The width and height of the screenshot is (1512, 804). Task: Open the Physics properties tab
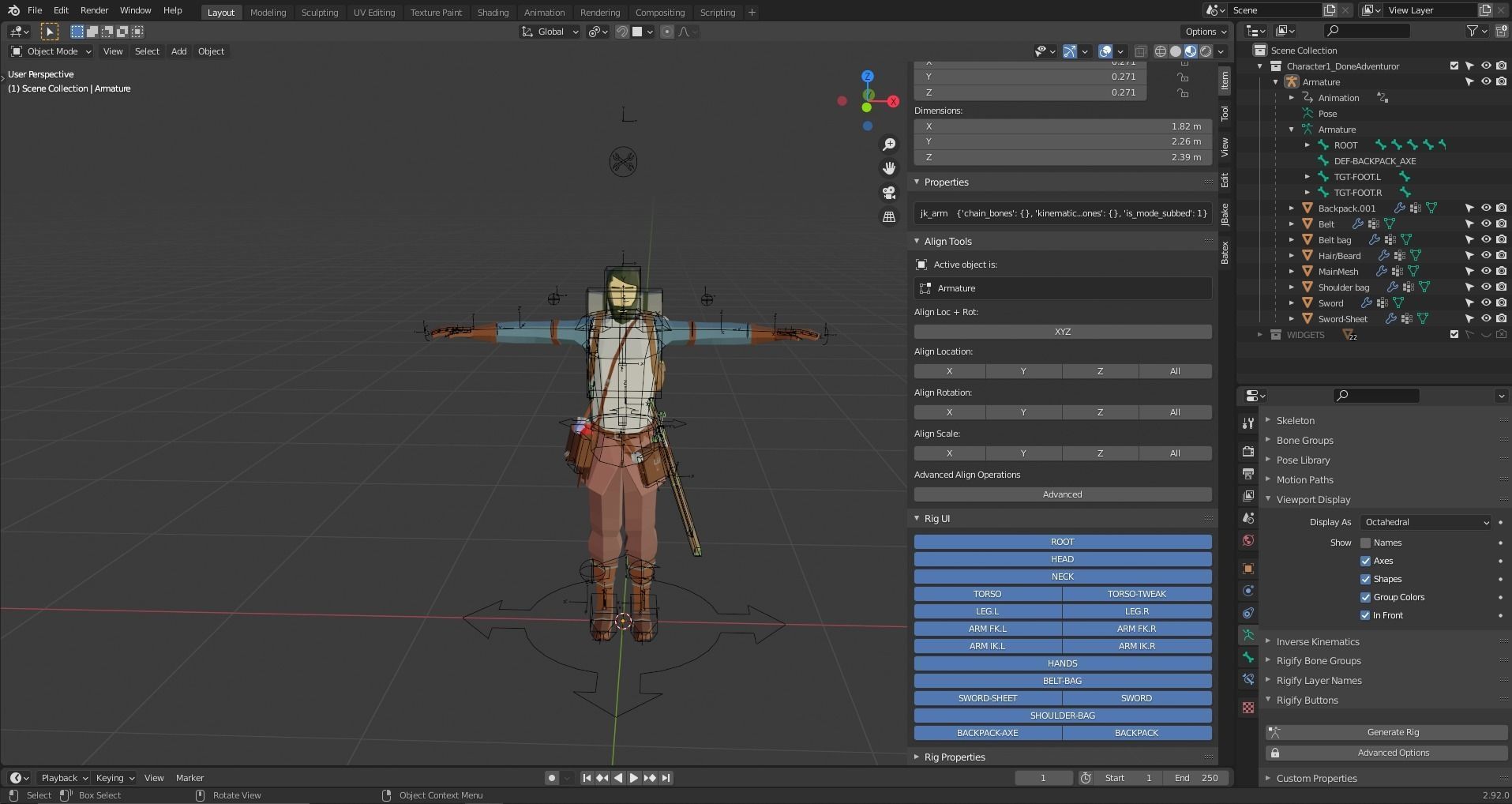tap(1247, 591)
